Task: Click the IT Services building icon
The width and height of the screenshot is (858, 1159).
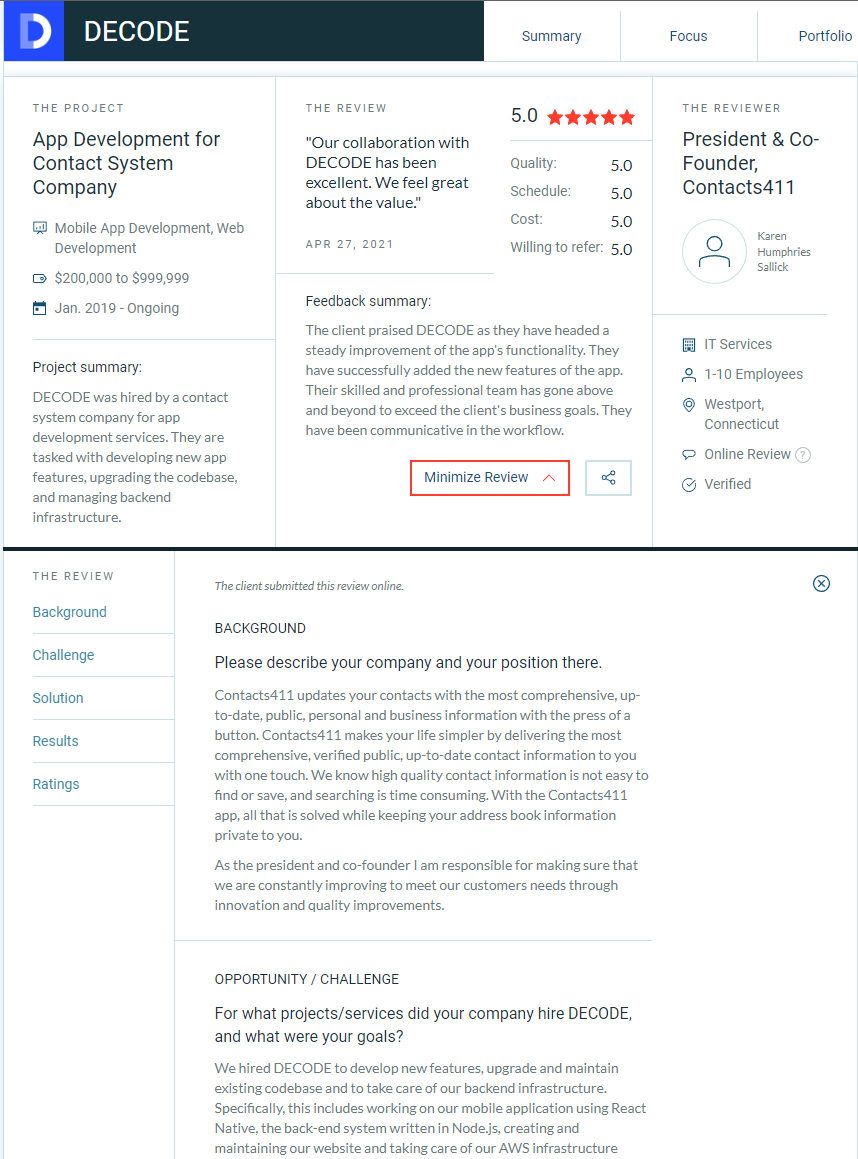Action: (x=689, y=344)
